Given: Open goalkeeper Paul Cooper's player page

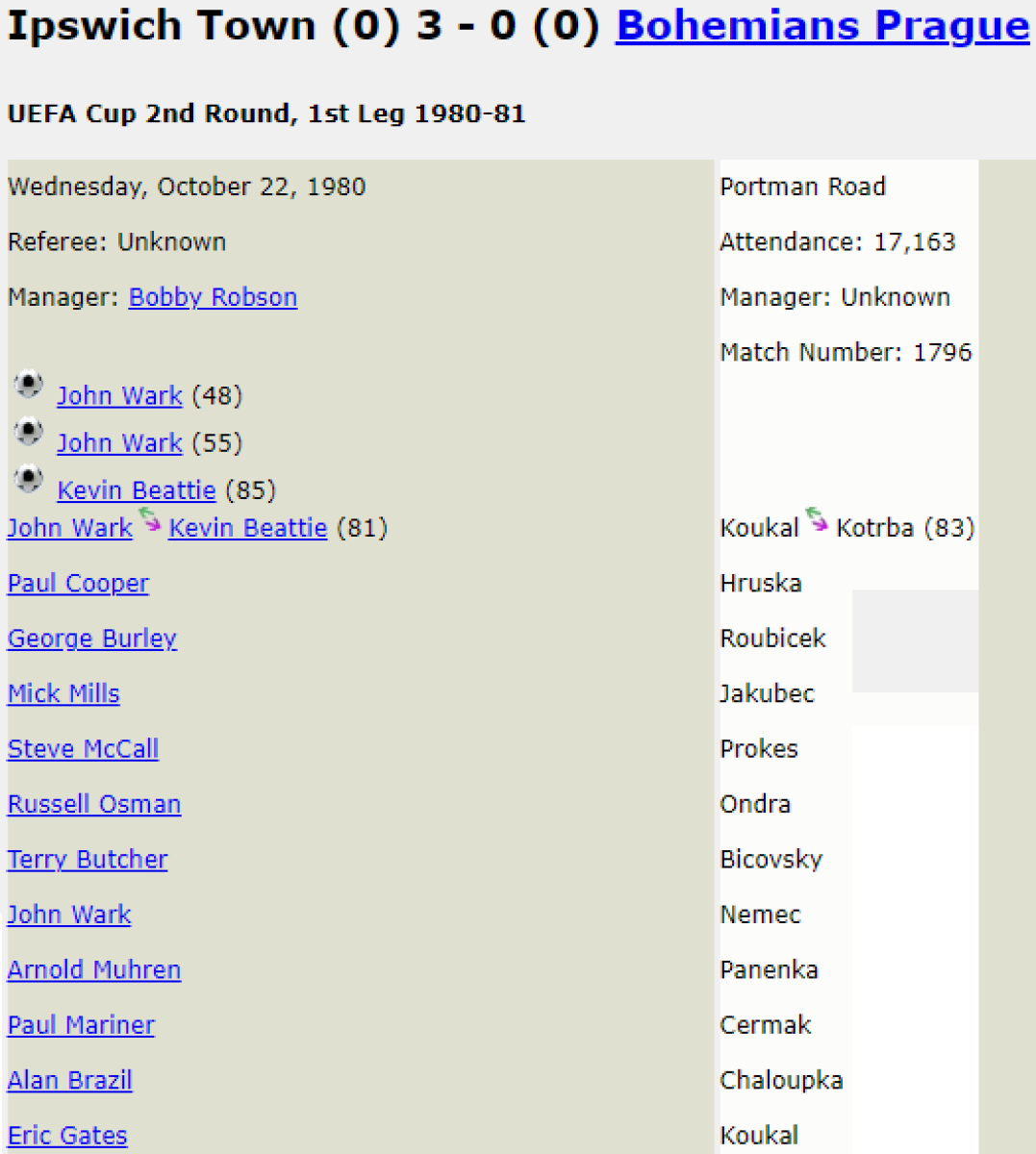Looking at the screenshot, I should click(78, 584).
